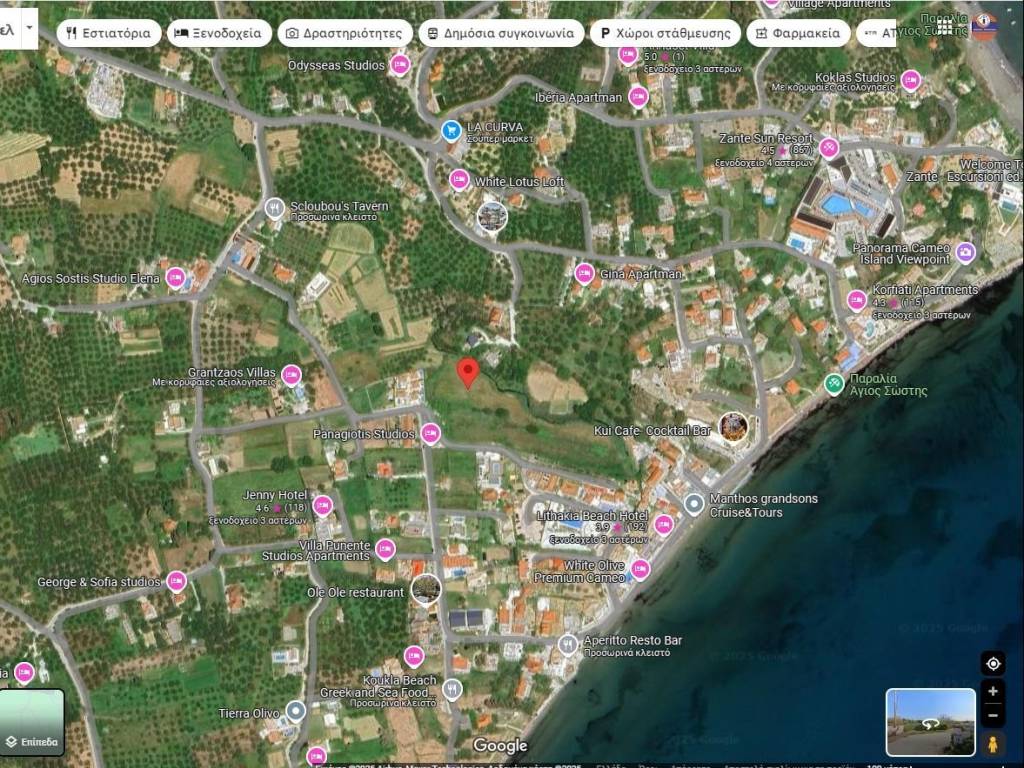Zoom out with the minus button

click(992, 715)
